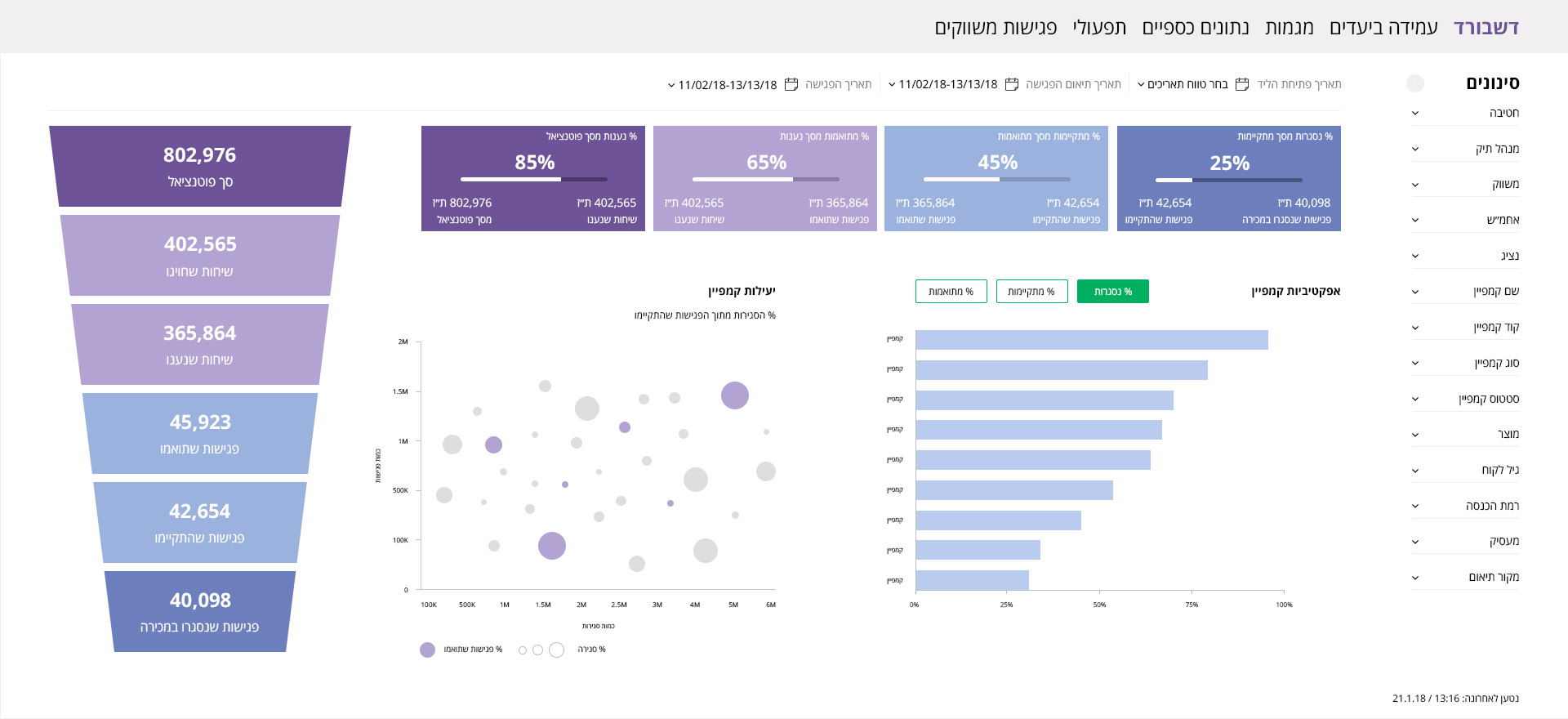The width and height of the screenshot is (1568, 719).
Task: Expand the שם קמפיין filter dropdown
Action: 1415,292
